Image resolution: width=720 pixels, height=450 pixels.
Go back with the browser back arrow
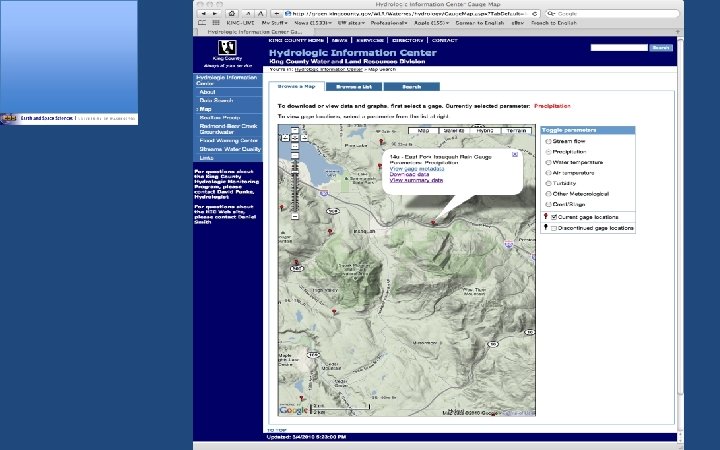coord(203,14)
